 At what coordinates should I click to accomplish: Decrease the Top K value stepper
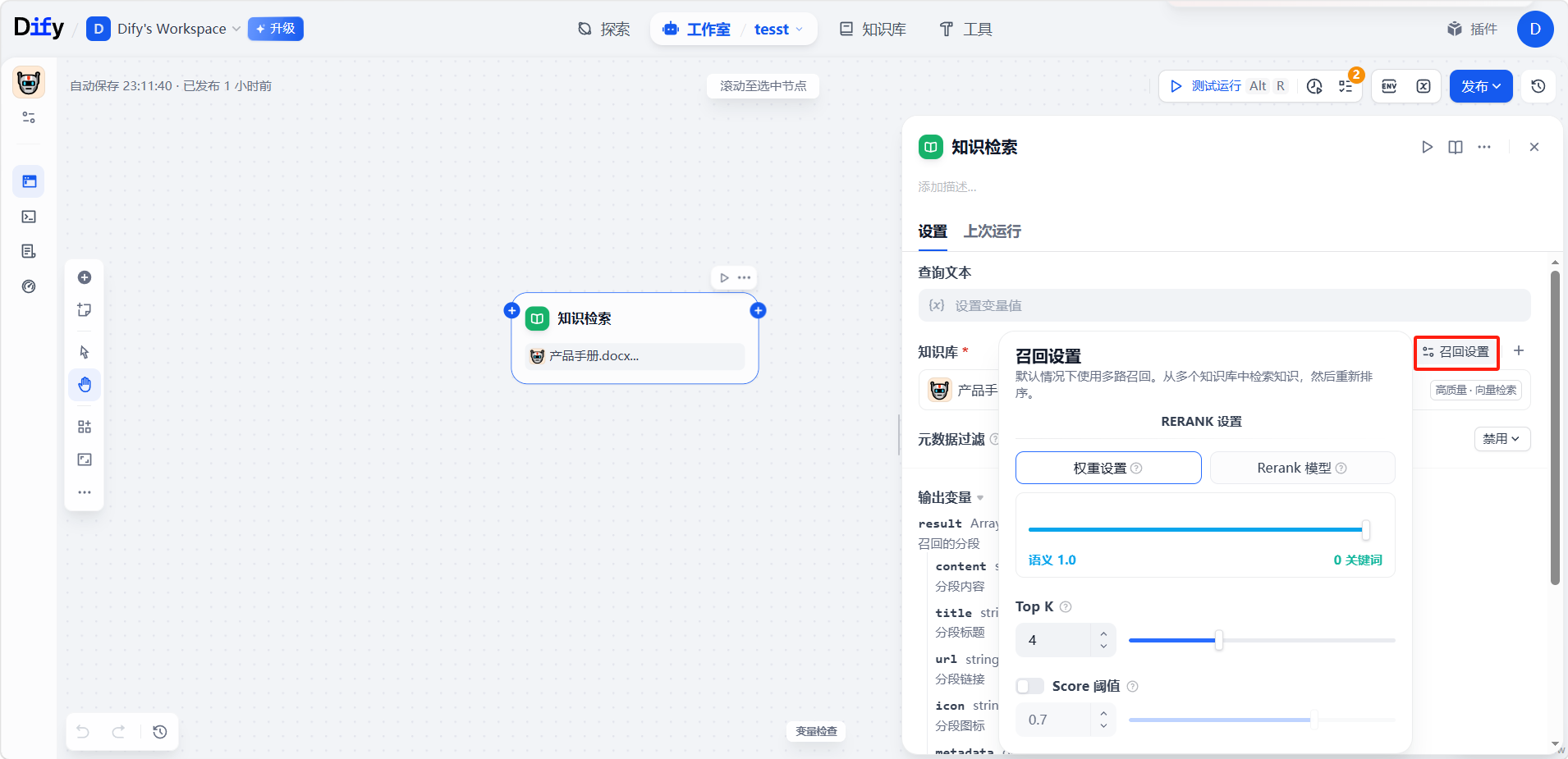pyautogui.click(x=1103, y=647)
